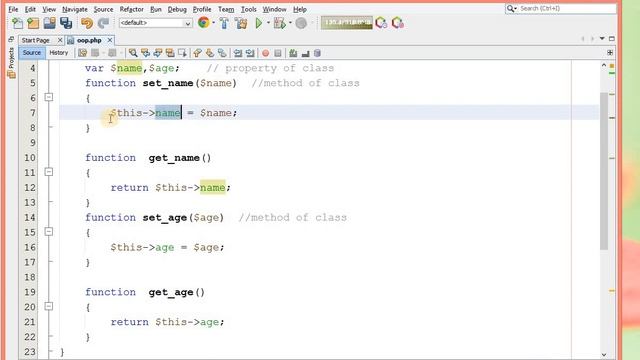
Task: Collapse the get_name code fold
Action: (x=49, y=172)
